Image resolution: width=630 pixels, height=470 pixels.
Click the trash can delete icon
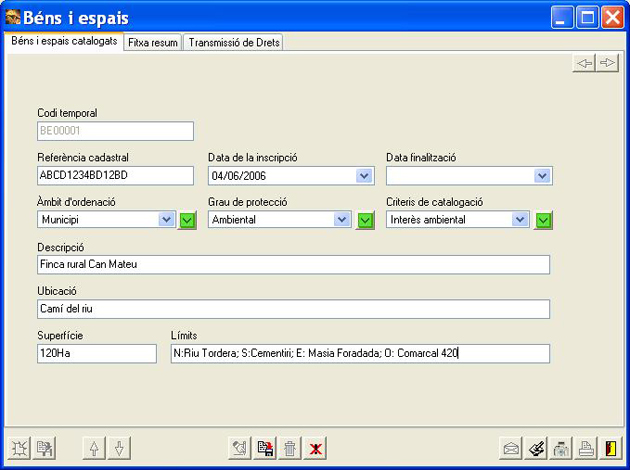point(290,448)
